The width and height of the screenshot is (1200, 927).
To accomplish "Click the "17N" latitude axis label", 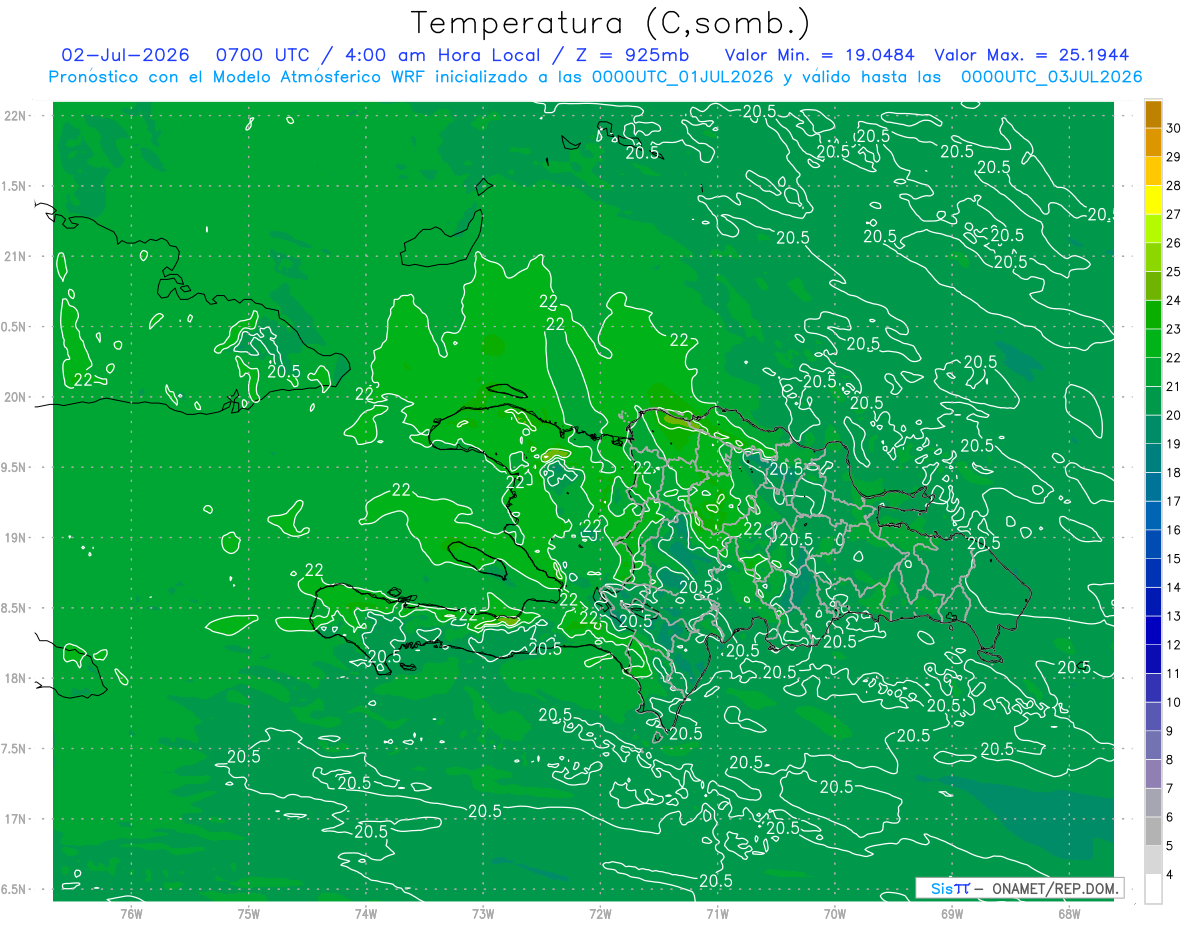I will [16, 819].
